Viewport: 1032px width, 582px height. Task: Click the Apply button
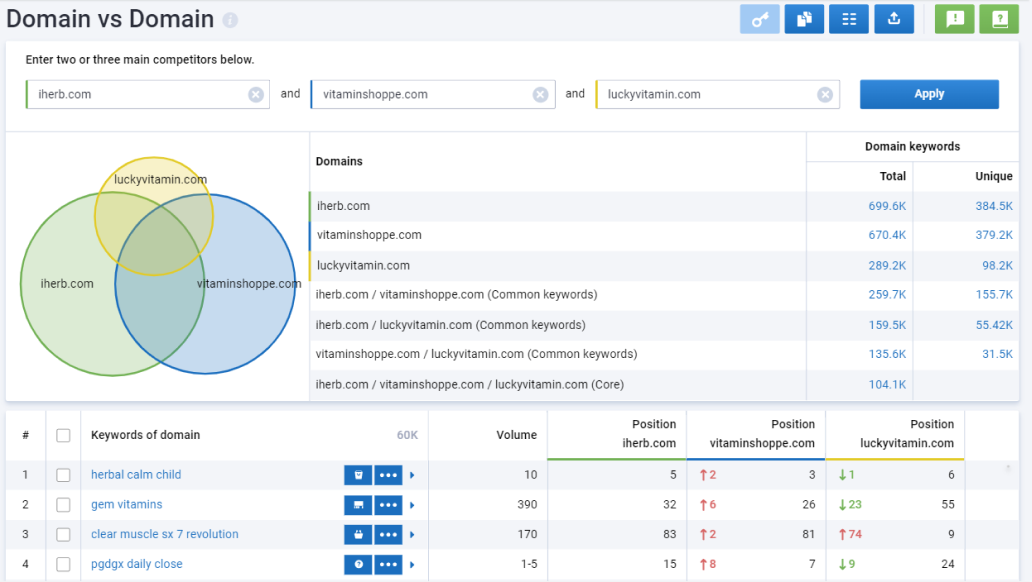pos(929,94)
